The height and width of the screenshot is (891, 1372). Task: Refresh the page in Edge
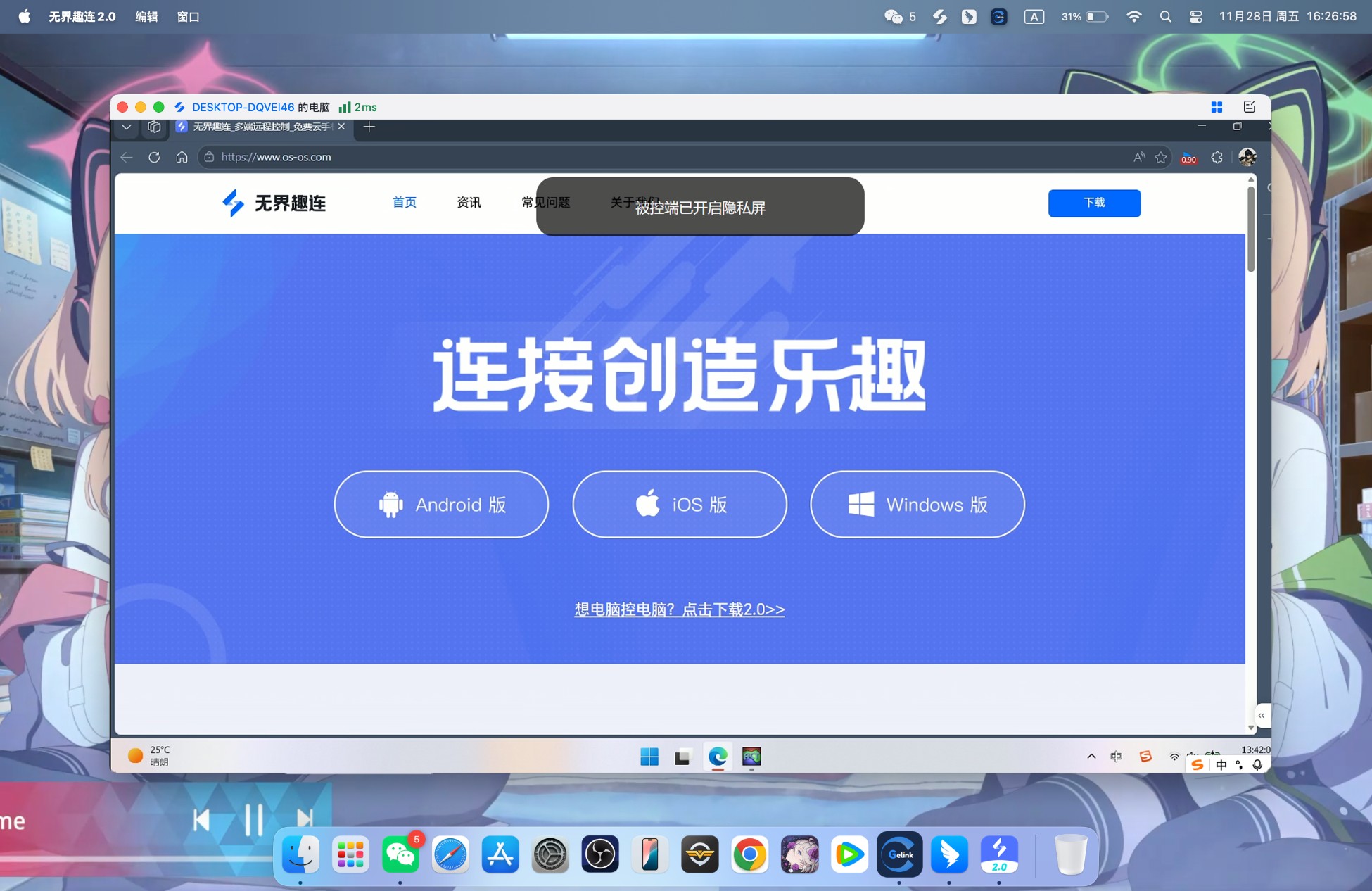click(x=154, y=157)
